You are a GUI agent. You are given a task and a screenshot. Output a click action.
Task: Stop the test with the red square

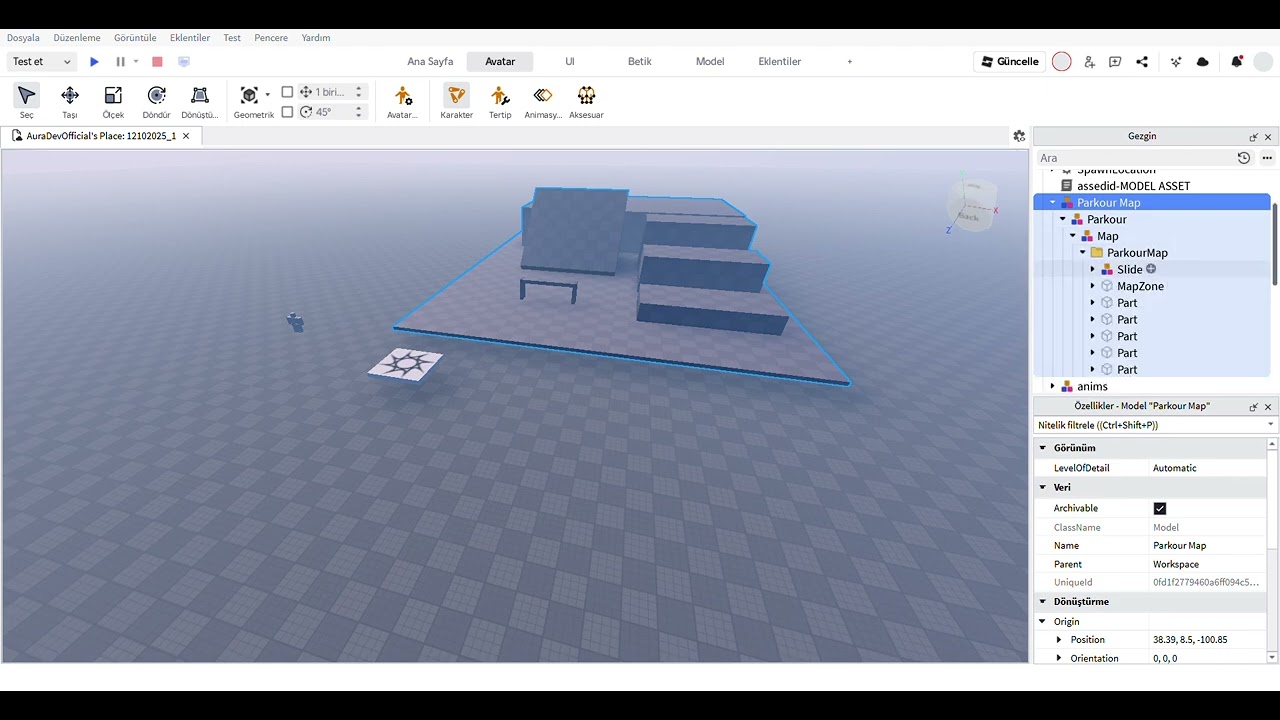tap(157, 62)
